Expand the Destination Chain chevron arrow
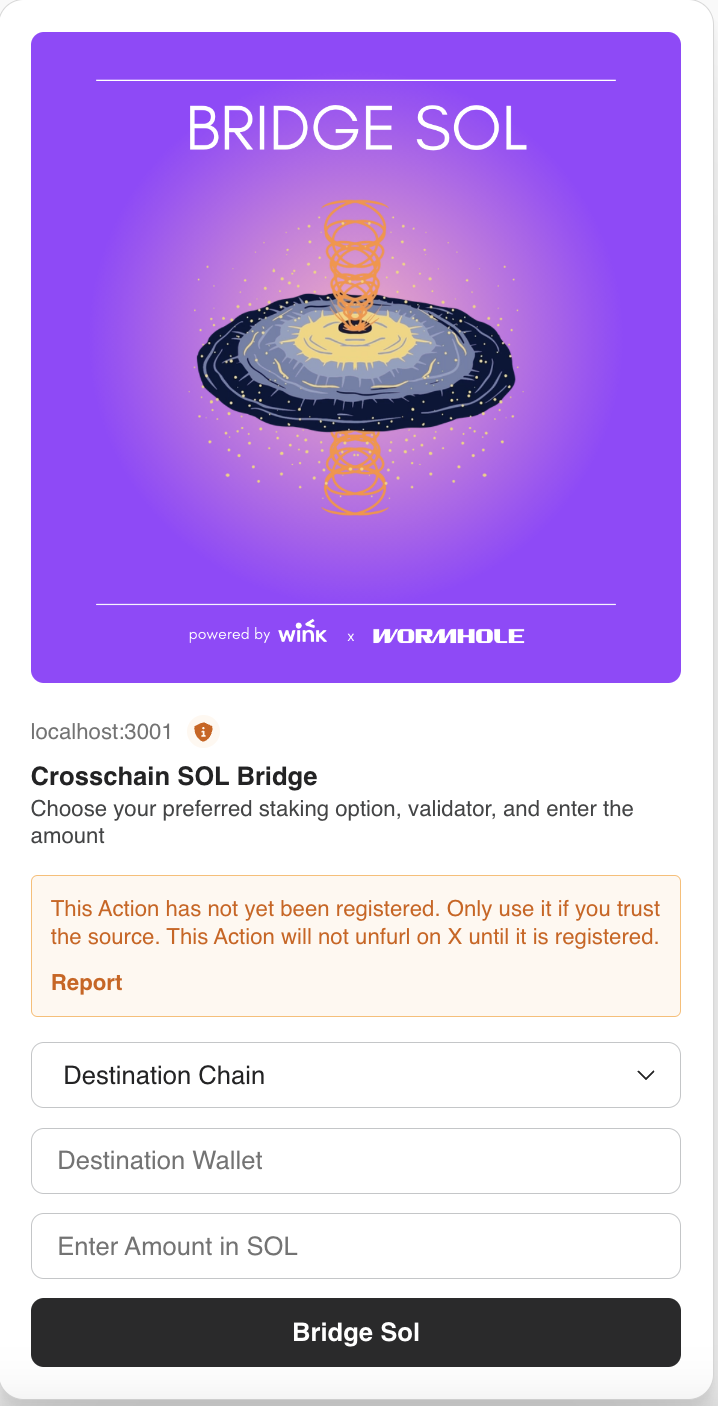Image resolution: width=718 pixels, height=1406 pixels. point(646,1075)
